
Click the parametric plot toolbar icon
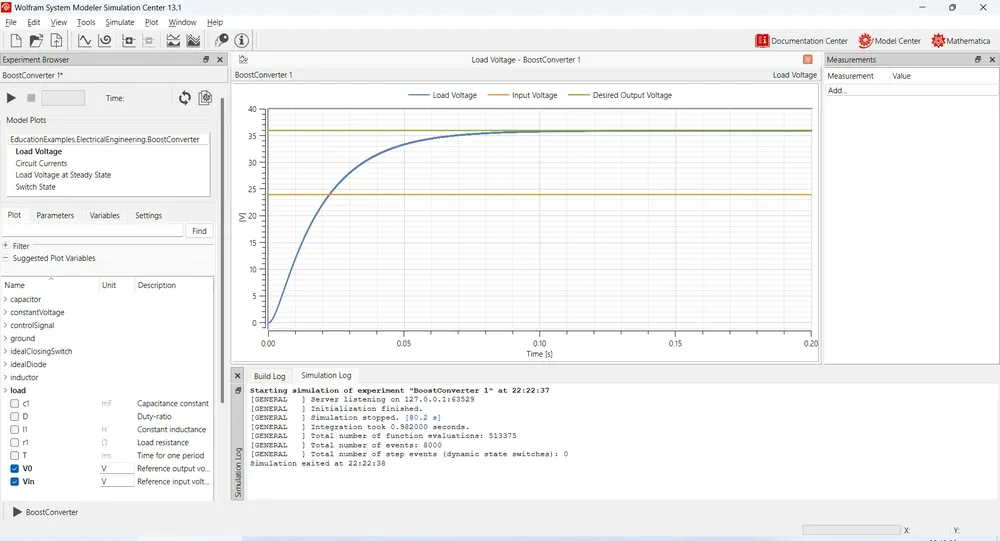pyautogui.click(x=105, y=41)
